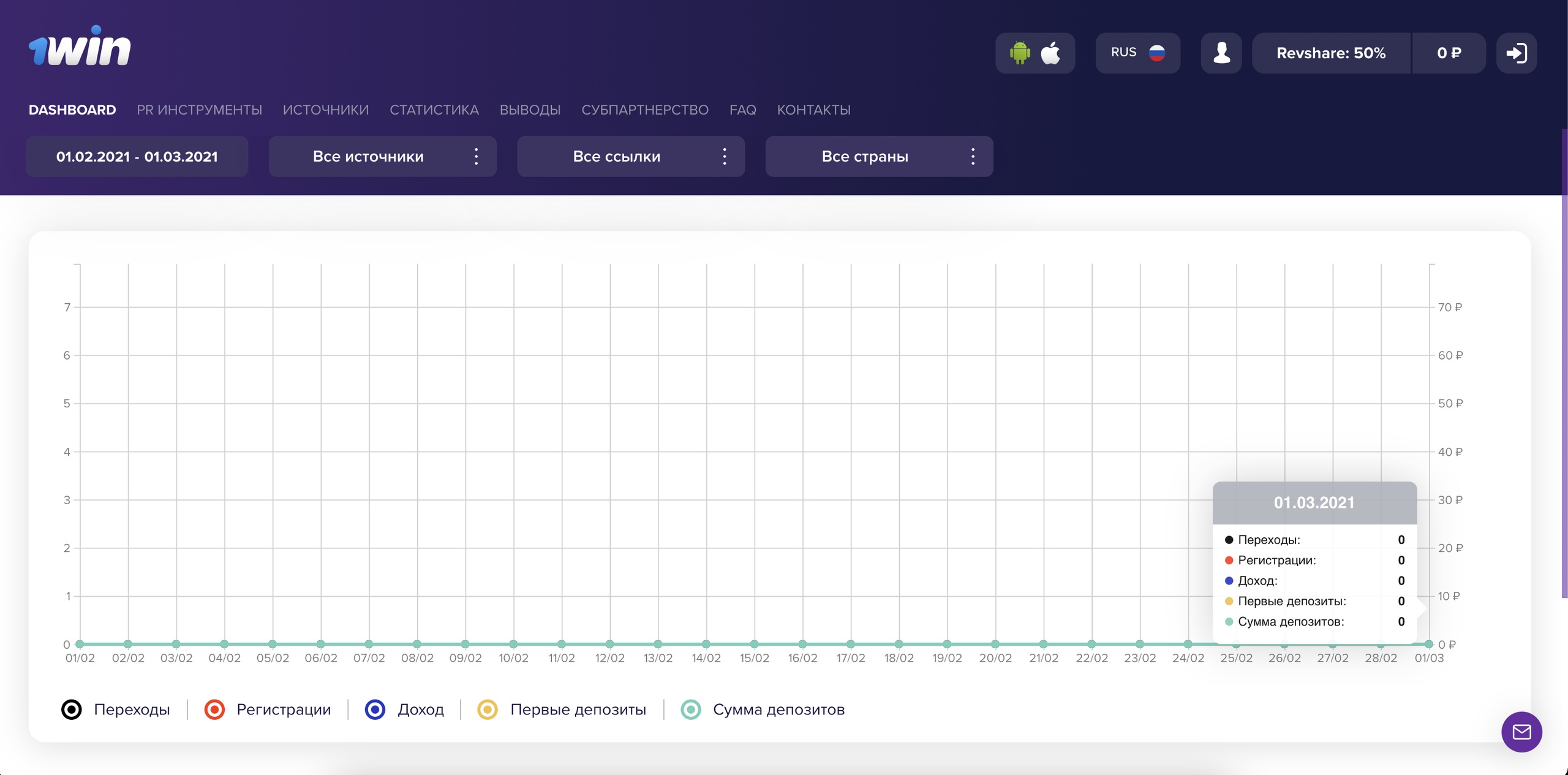Go to PR ИНСТРУМЕНТЫ tab
Screen dimensions: 1568x775
[x=199, y=110]
